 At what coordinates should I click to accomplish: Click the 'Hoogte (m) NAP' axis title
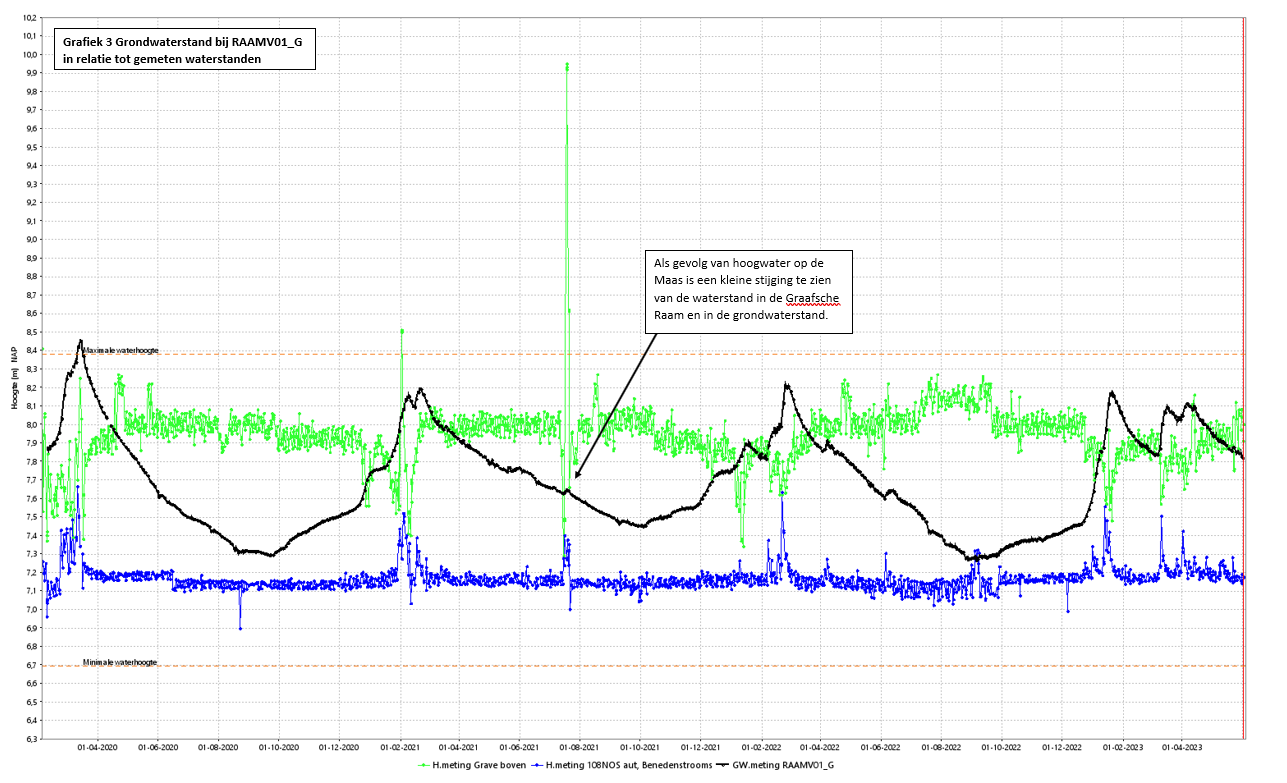click(x=14, y=378)
